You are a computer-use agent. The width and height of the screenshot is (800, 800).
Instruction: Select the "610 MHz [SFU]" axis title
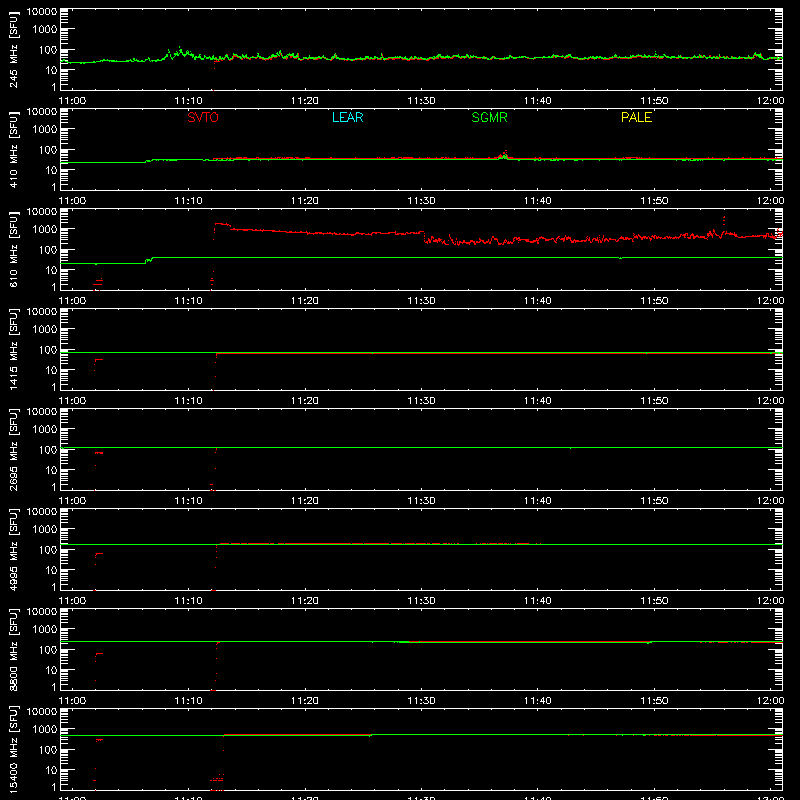pos(13,249)
